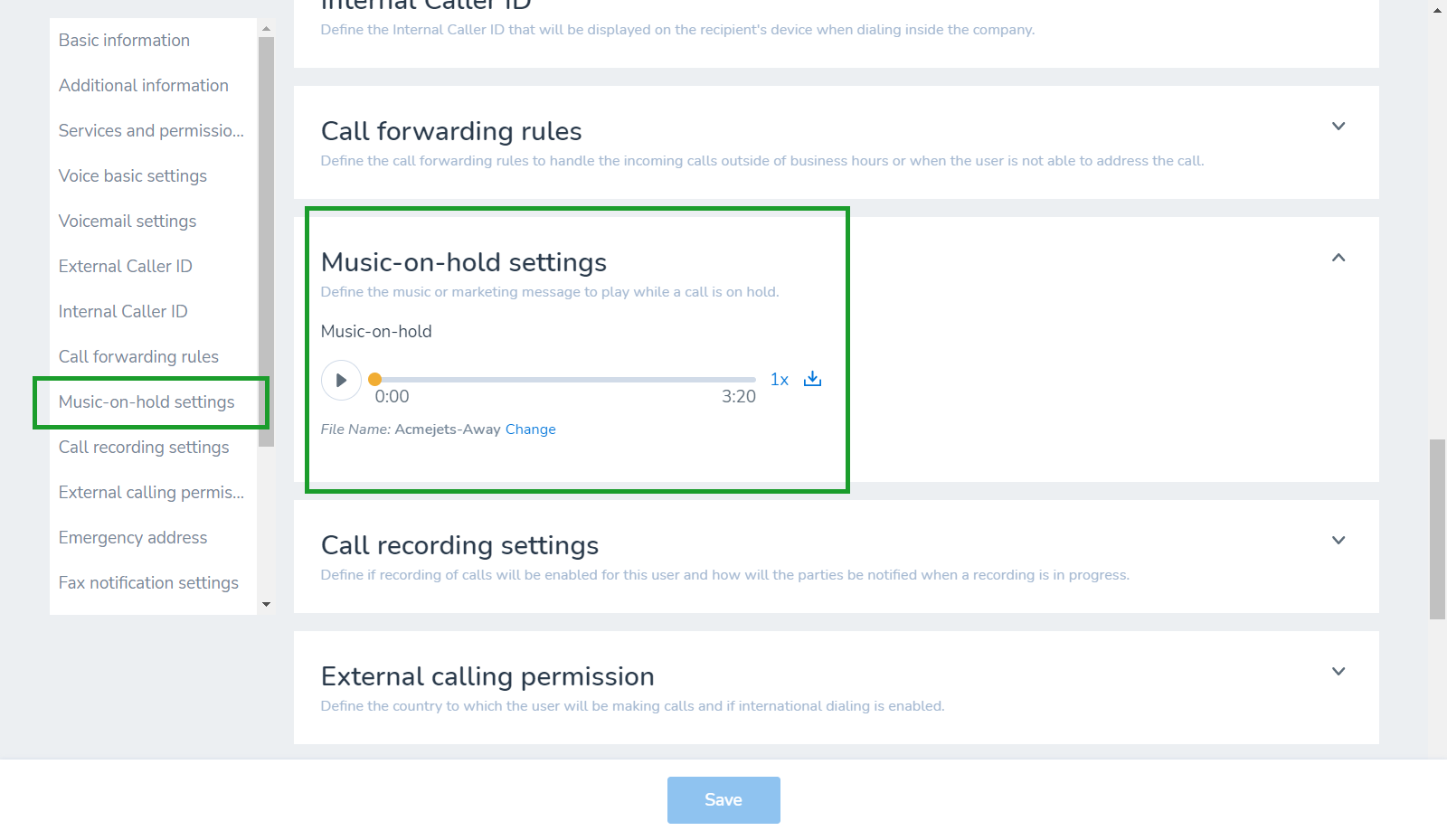This screenshot has width=1447, height=840.
Task: Click sidebar scroll up arrow
Action: tap(266, 29)
